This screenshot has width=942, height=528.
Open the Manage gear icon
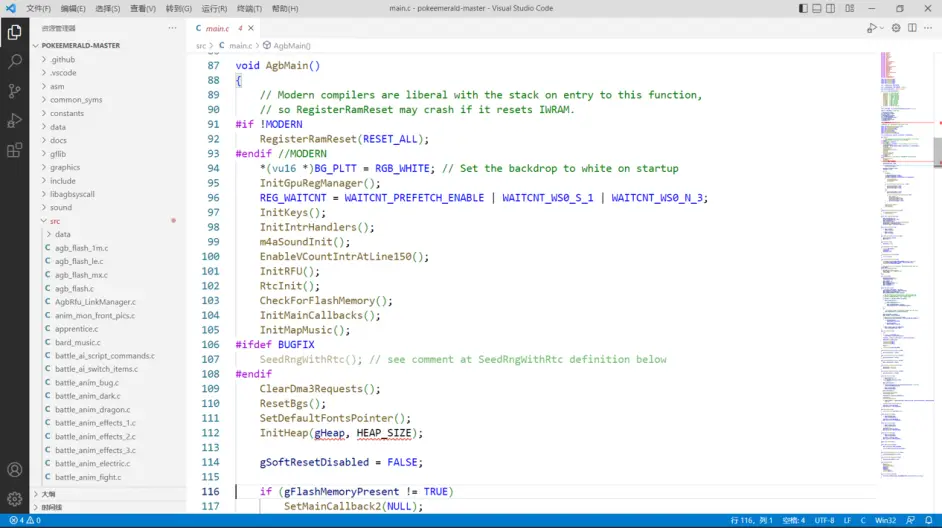click(x=14, y=499)
